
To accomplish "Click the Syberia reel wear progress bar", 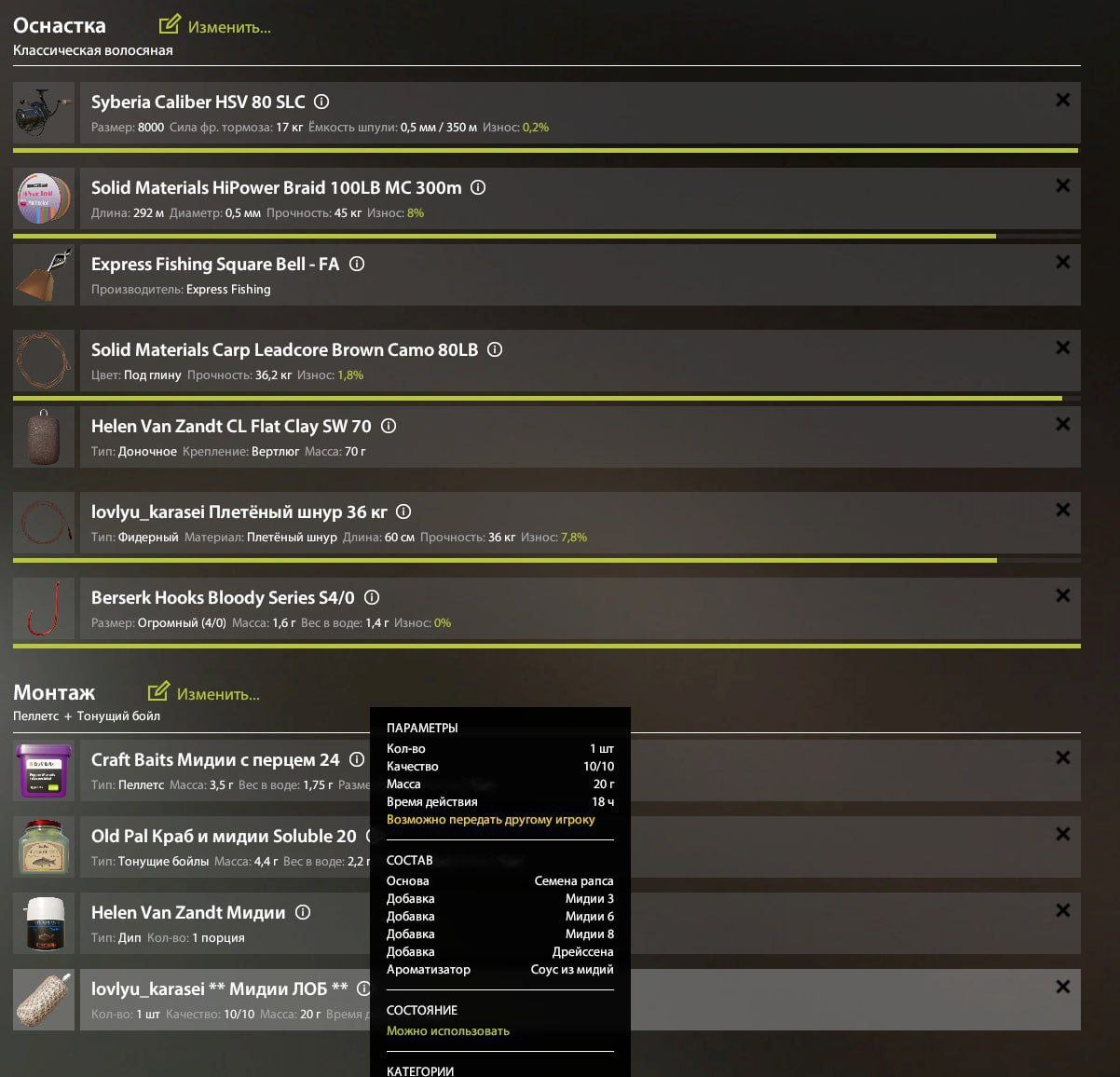I will click(547, 150).
